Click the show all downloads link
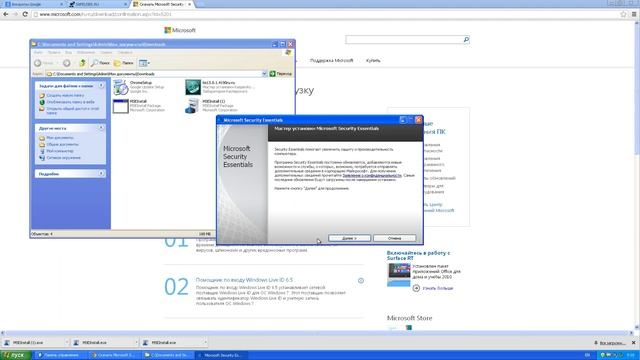Viewport: 640px width, 360px height. tap(610, 343)
